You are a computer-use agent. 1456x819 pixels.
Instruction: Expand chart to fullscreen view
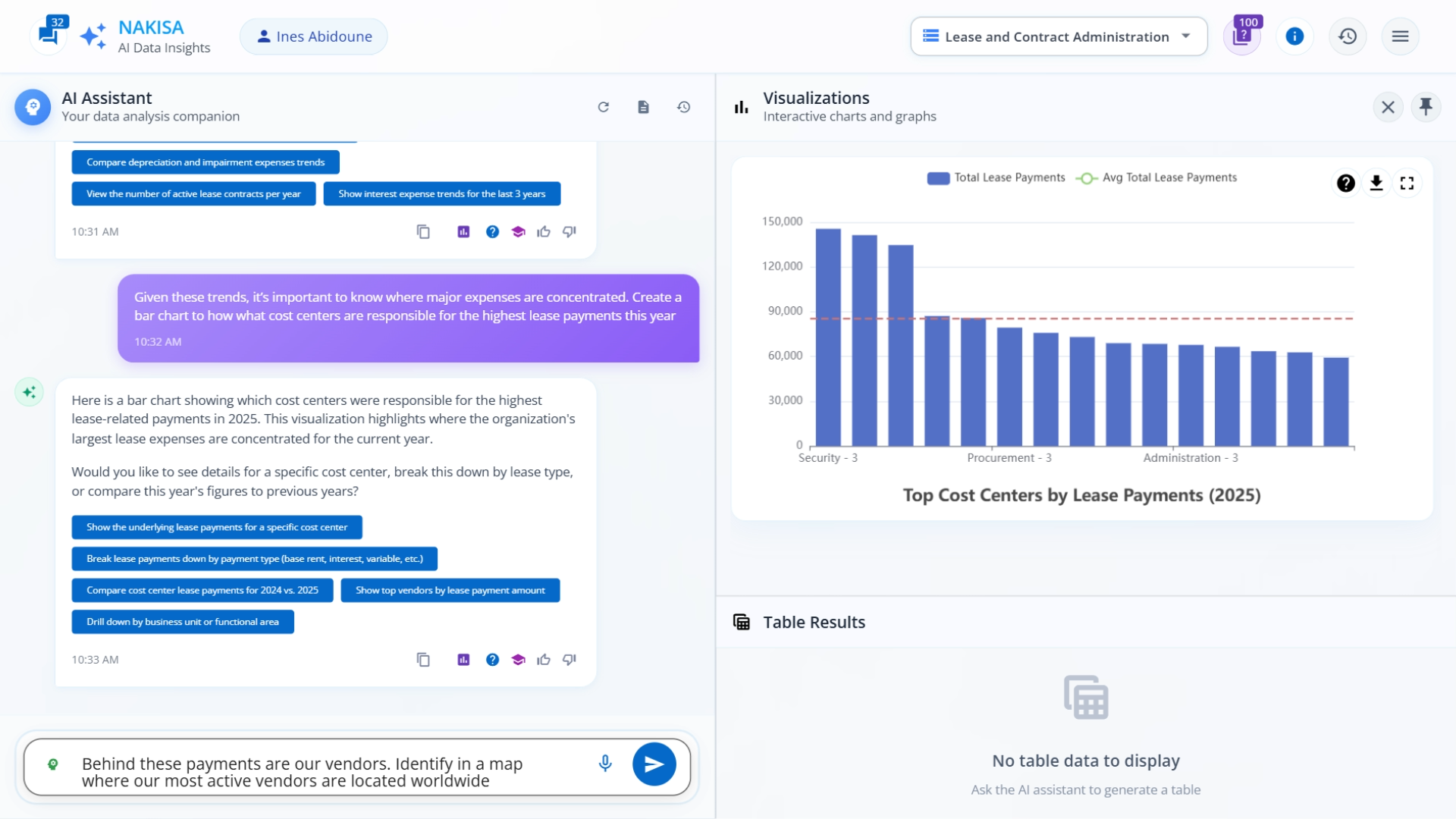tap(1407, 183)
